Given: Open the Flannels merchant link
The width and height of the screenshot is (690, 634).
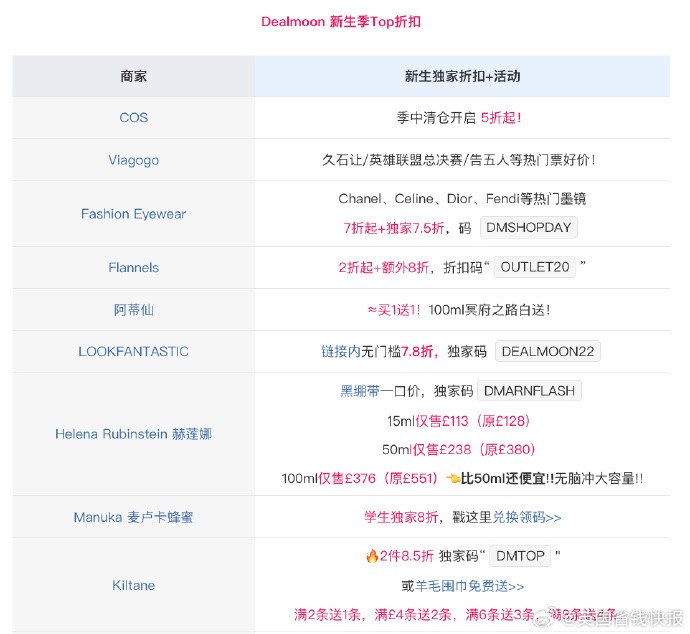Looking at the screenshot, I should [133, 268].
